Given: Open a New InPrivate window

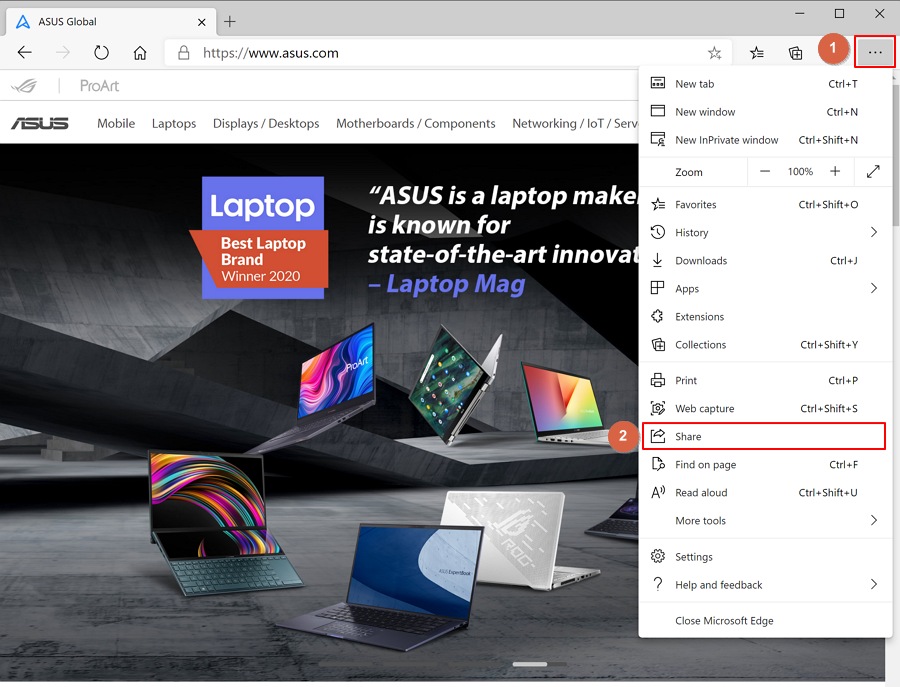Looking at the screenshot, I should (x=765, y=140).
